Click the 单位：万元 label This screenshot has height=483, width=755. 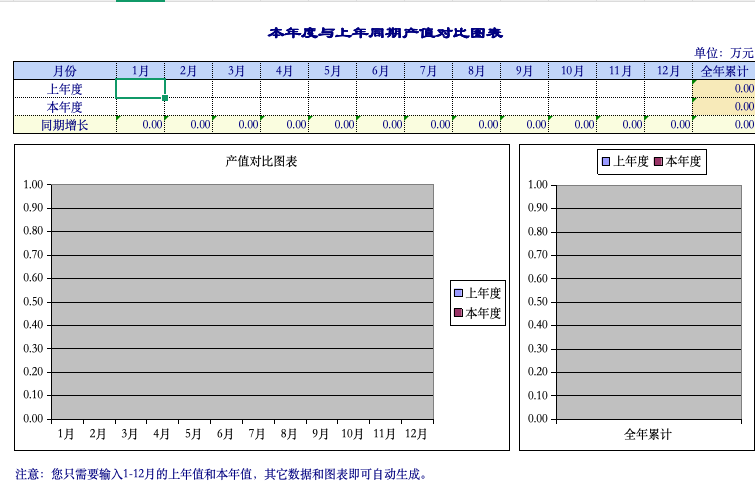click(724, 53)
